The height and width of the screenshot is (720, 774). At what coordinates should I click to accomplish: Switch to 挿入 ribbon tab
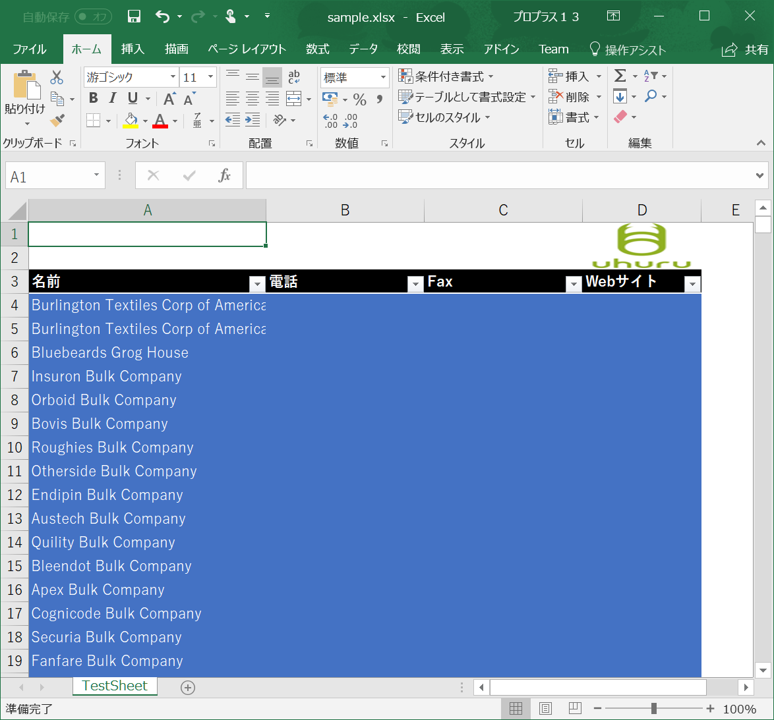(x=133, y=49)
